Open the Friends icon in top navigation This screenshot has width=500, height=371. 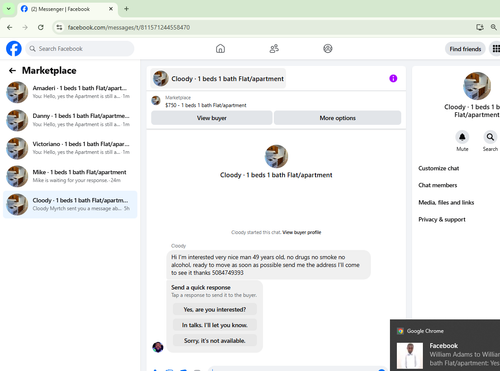(x=274, y=49)
